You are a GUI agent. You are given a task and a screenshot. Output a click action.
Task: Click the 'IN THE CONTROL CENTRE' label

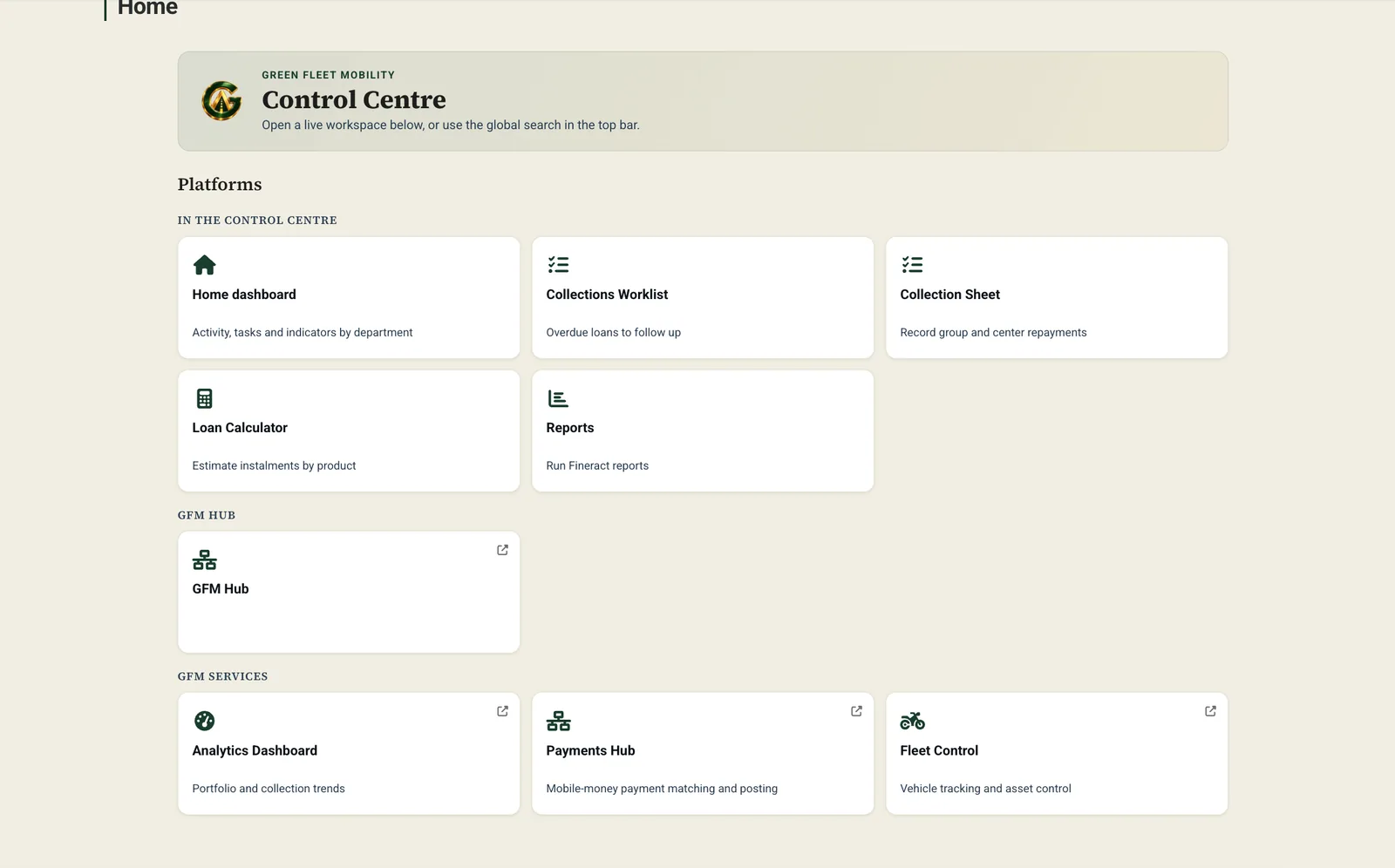257,220
